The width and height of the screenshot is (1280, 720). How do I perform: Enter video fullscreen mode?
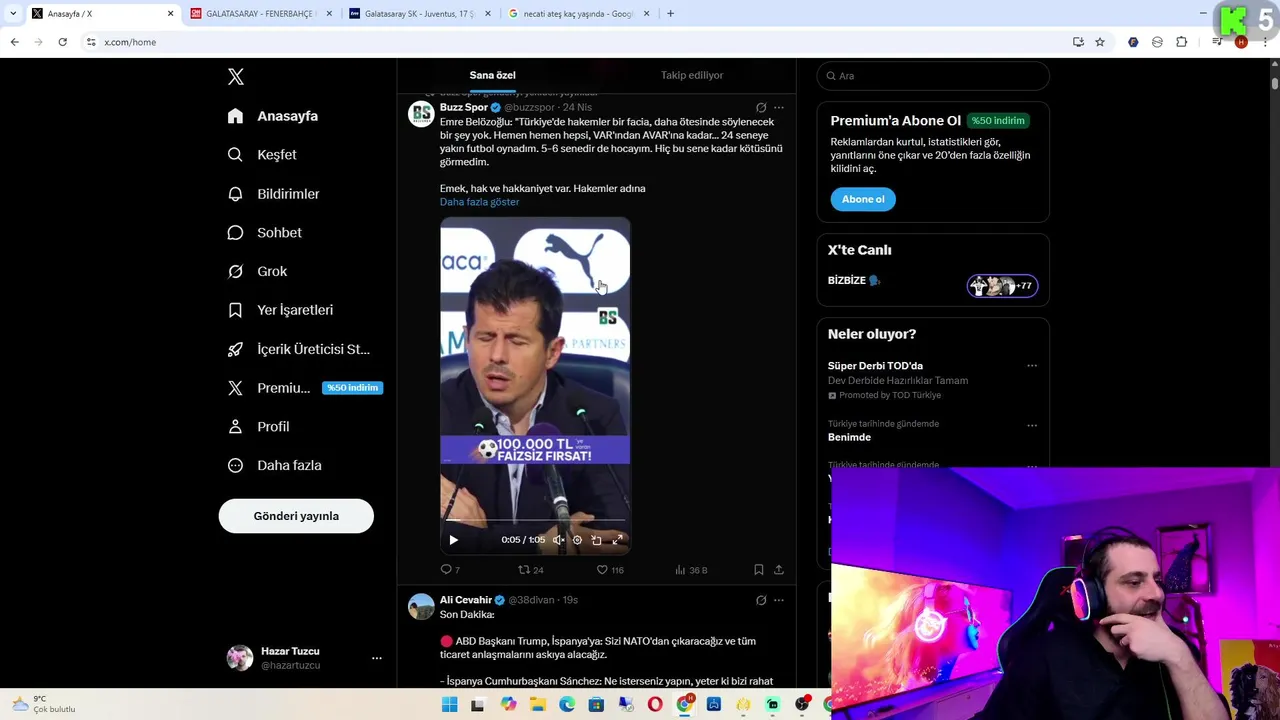click(x=617, y=540)
